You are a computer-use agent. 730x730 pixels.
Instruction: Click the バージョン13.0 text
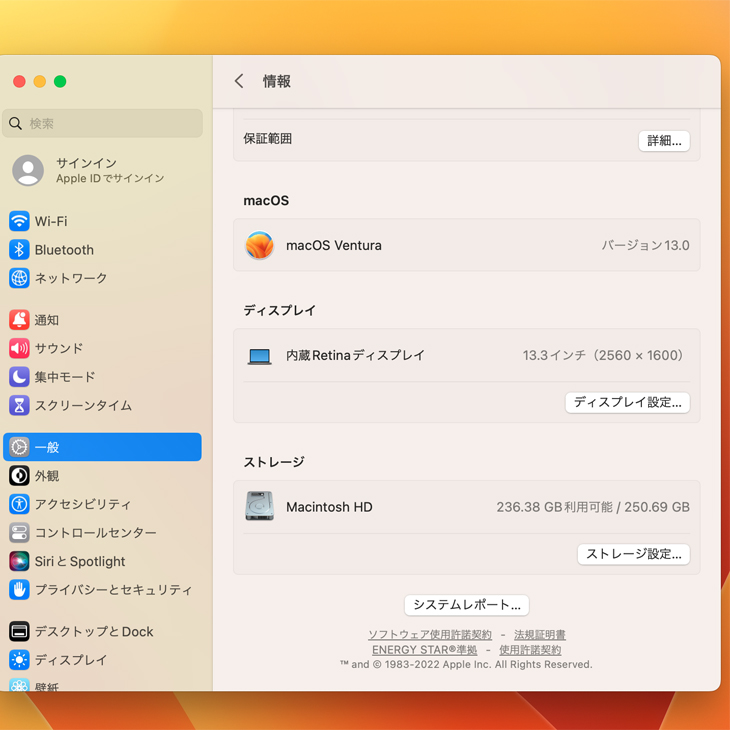coord(645,245)
